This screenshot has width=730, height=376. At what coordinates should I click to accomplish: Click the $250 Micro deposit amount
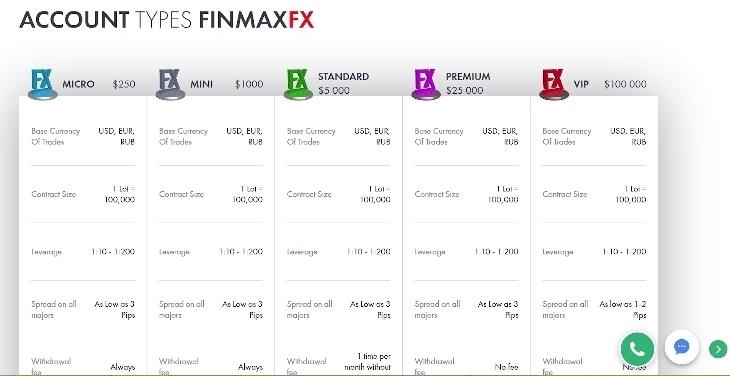124,84
